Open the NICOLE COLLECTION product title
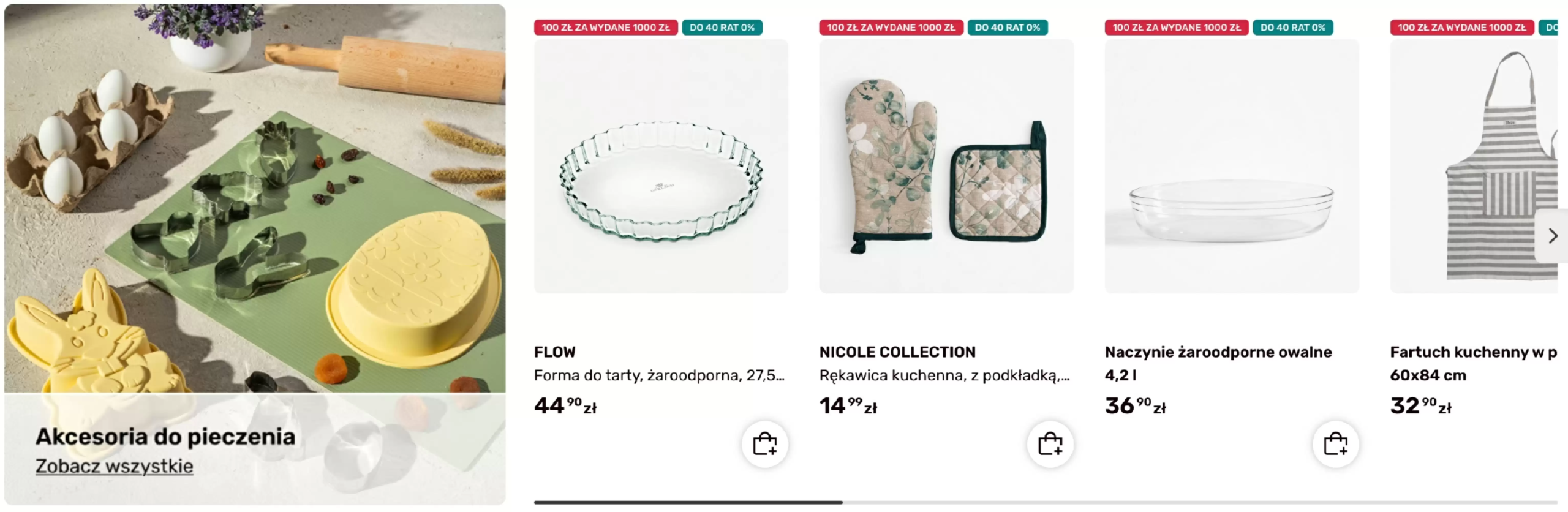Viewport: 1568px width, 512px height. (x=897, y=352)
